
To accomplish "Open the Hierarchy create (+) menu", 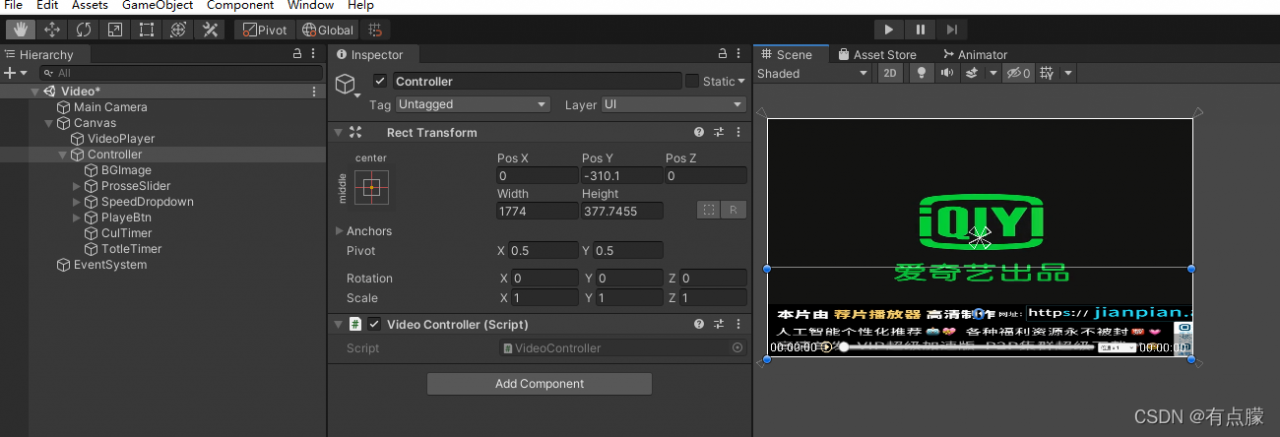I will point(15,73).
